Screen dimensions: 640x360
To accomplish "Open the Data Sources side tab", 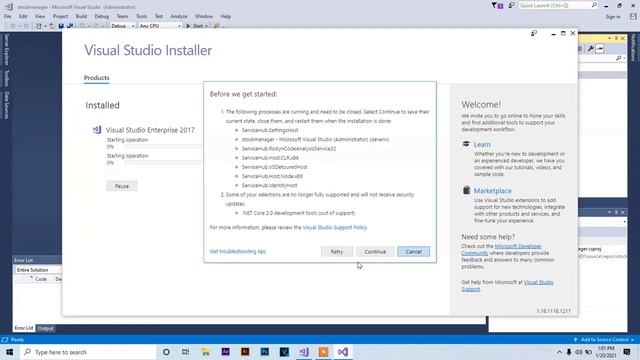I will point(6,105).
